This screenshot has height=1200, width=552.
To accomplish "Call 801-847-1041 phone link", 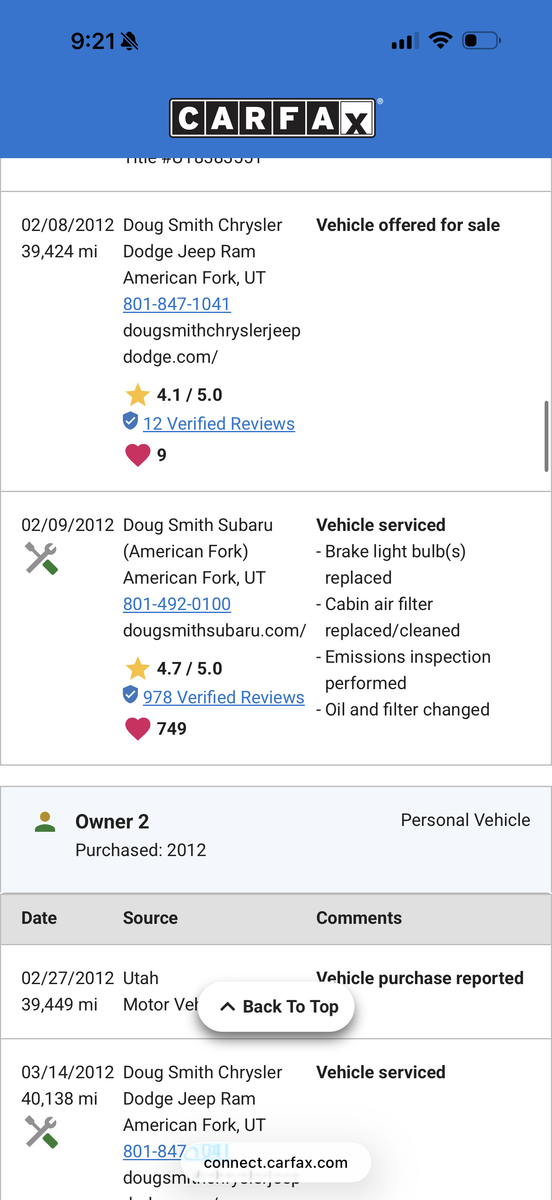I will click(x=177, y=304).
